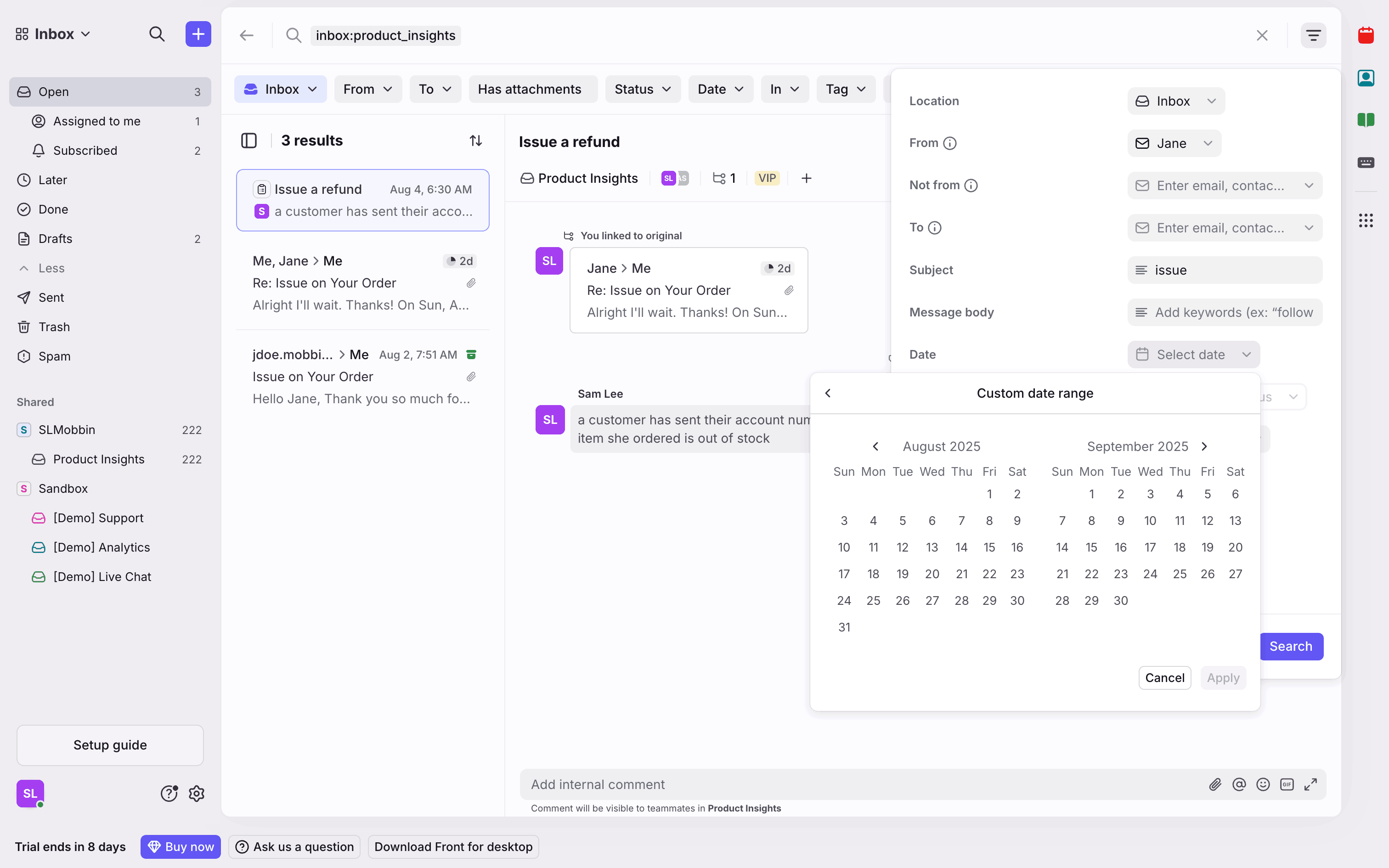Open the search filters icon
1389x868 pixels.
pos(1313,36)
